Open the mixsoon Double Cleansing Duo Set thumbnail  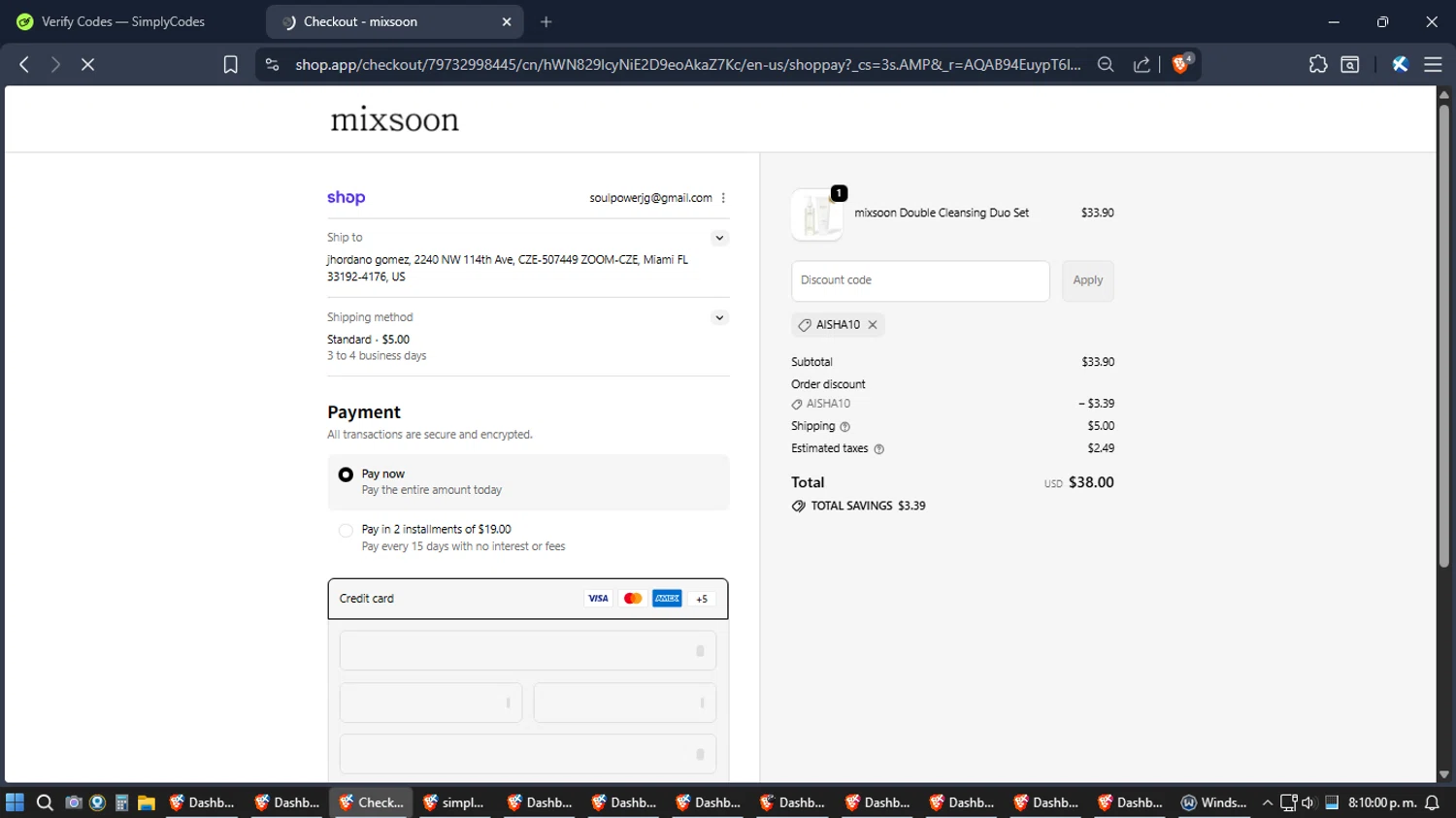pyautogui.click(x=816, y=213)
